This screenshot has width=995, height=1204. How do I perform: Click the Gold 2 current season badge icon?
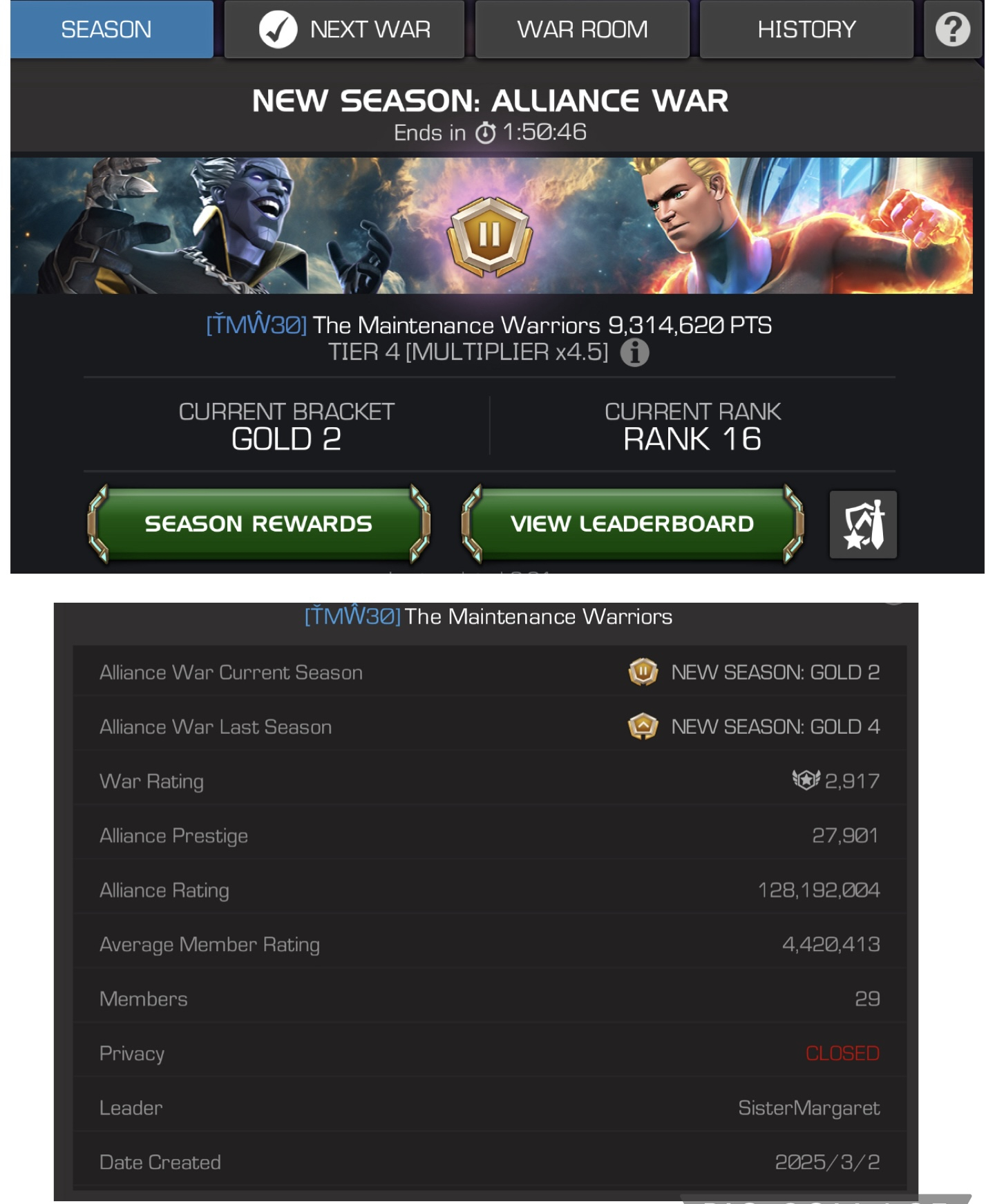643,672
